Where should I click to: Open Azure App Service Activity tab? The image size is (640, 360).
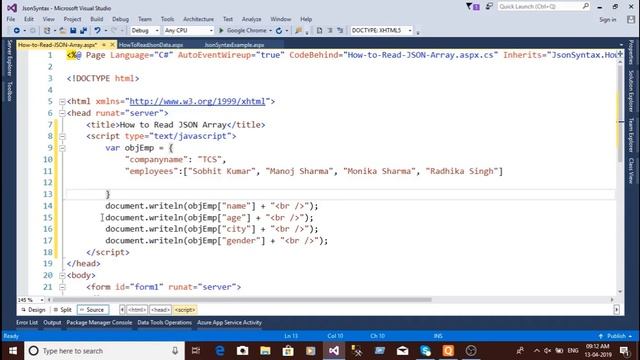pos(229,322)
